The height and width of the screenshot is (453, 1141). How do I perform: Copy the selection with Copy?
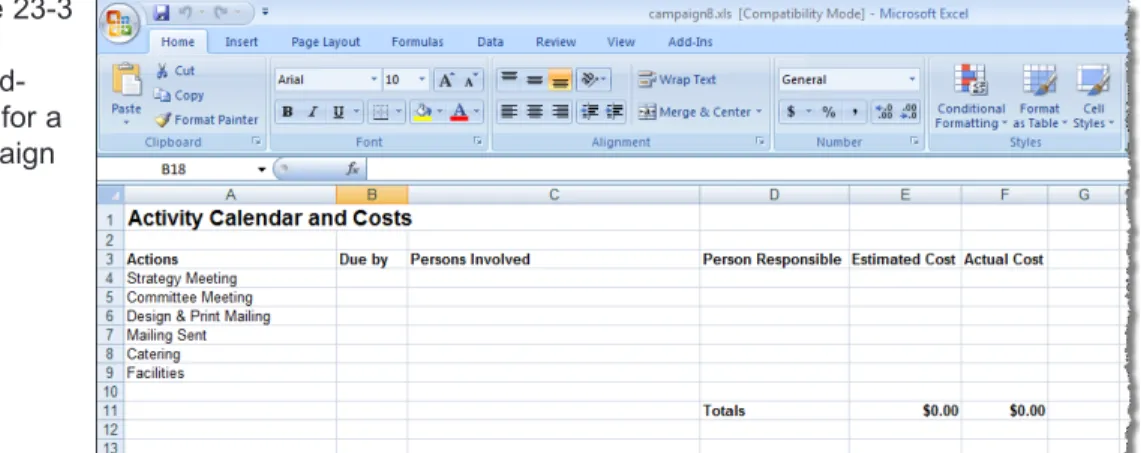pos(179,95)
